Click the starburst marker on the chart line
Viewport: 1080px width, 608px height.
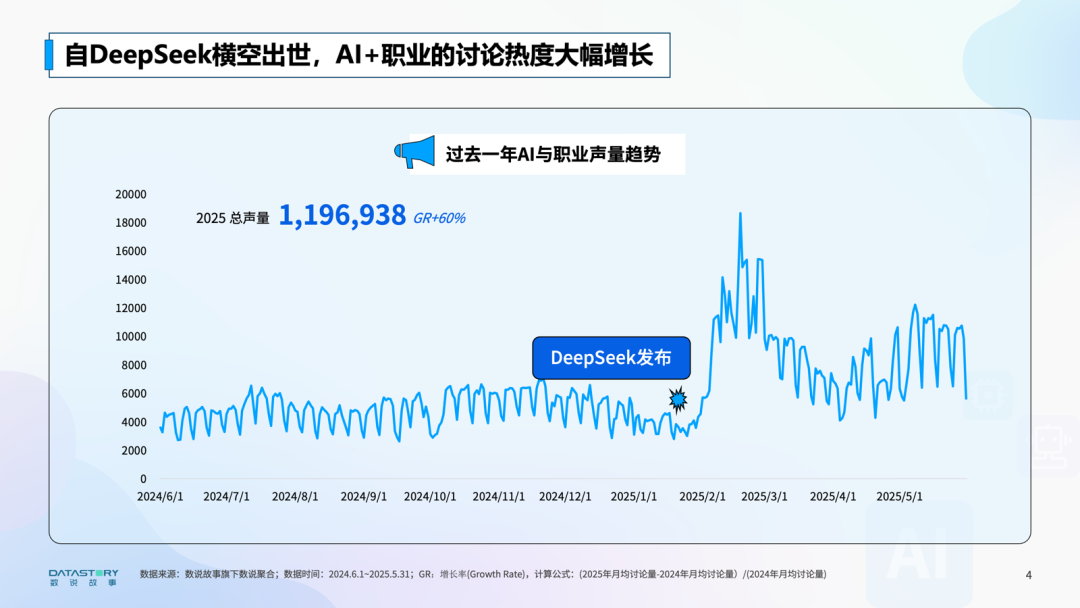679,400
